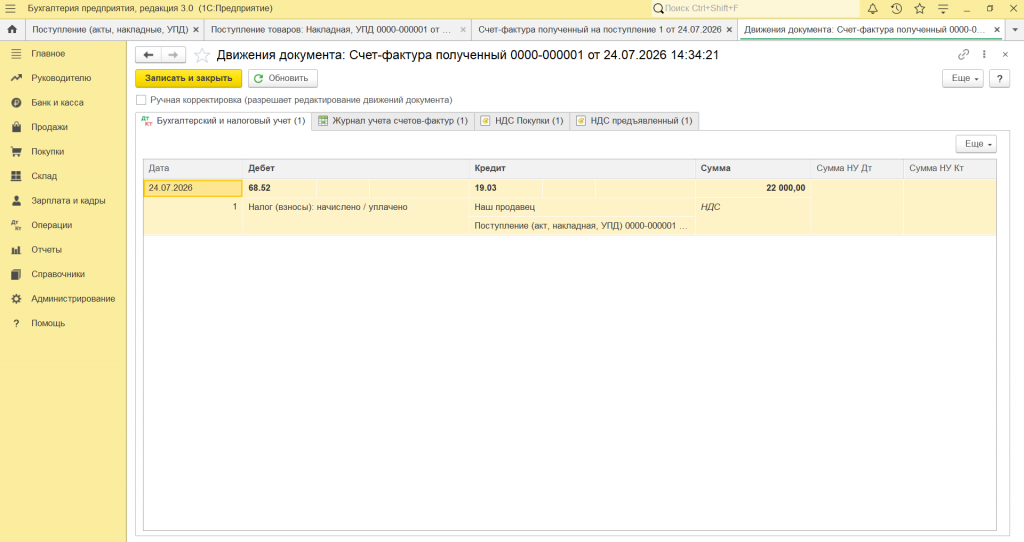
Task: Copy the link to this document via the chain icon
Action: pos(963,55)
